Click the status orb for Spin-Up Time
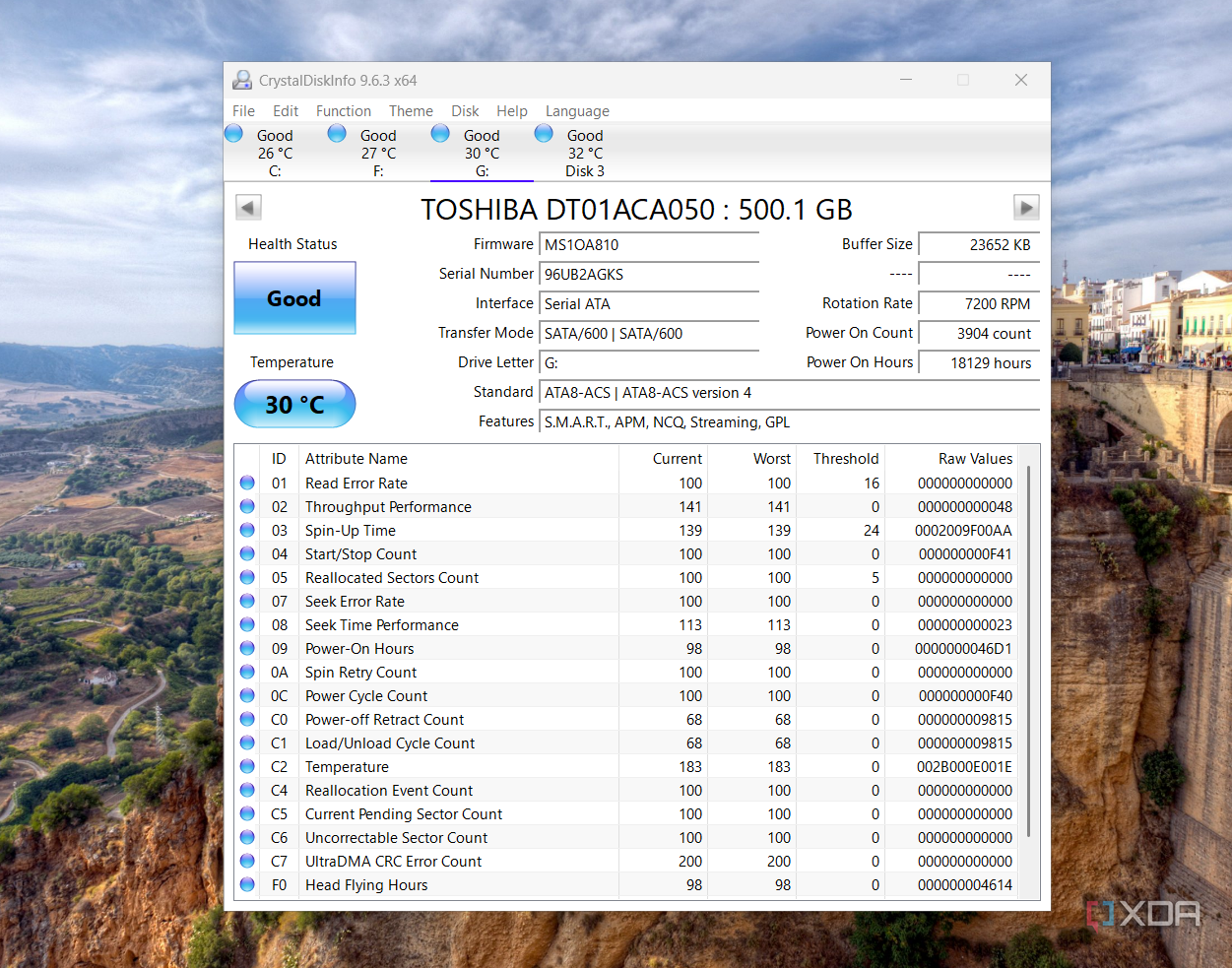The height and width of the screenshot is (968, 1232). 247,530
